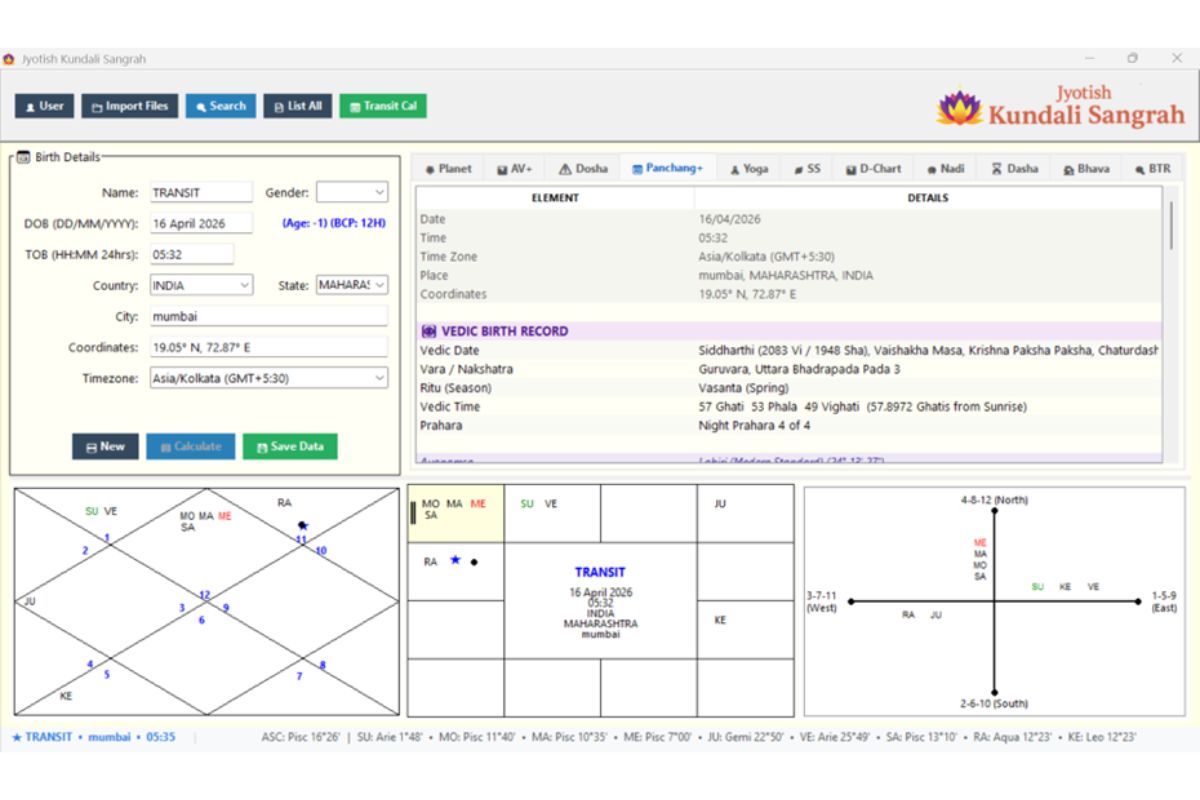Click the Vedic Time row label

point(450,407)
